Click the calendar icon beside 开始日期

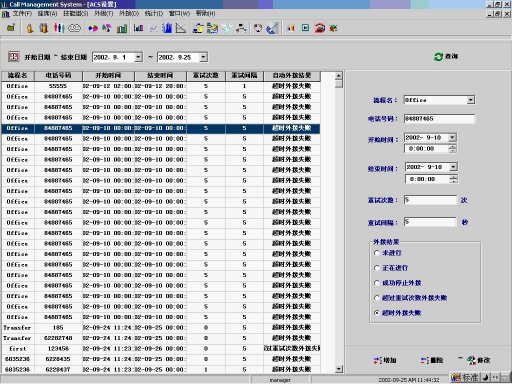tap(13, 57)
